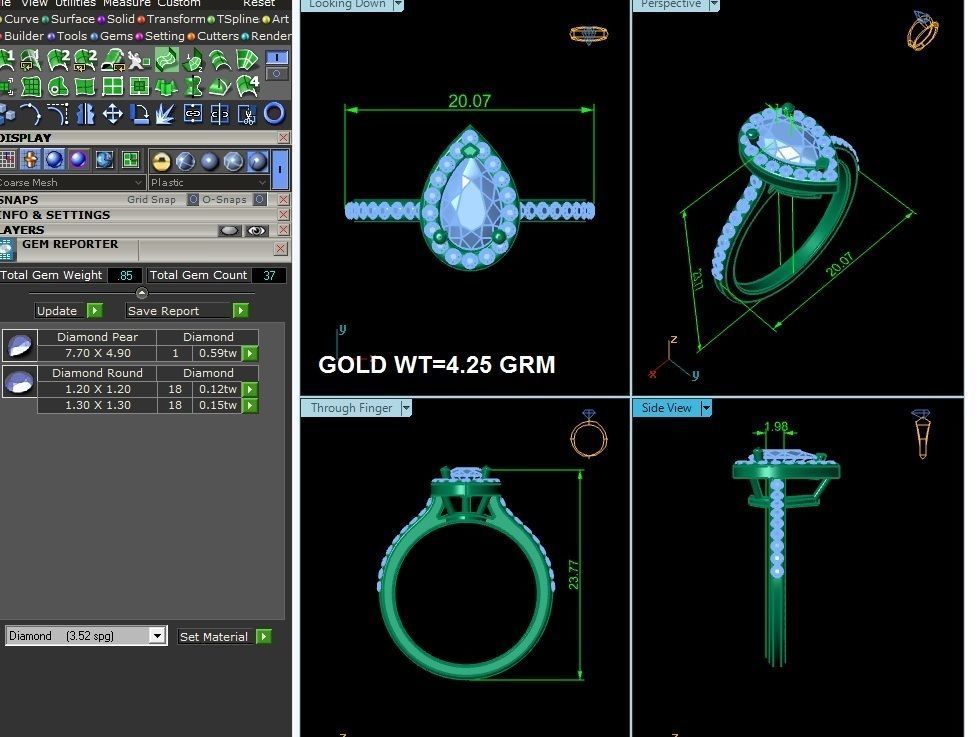Select the four-square planar surface tool
Image resolution: width=979 pixels, height=737 pixels.
point(112,86)
